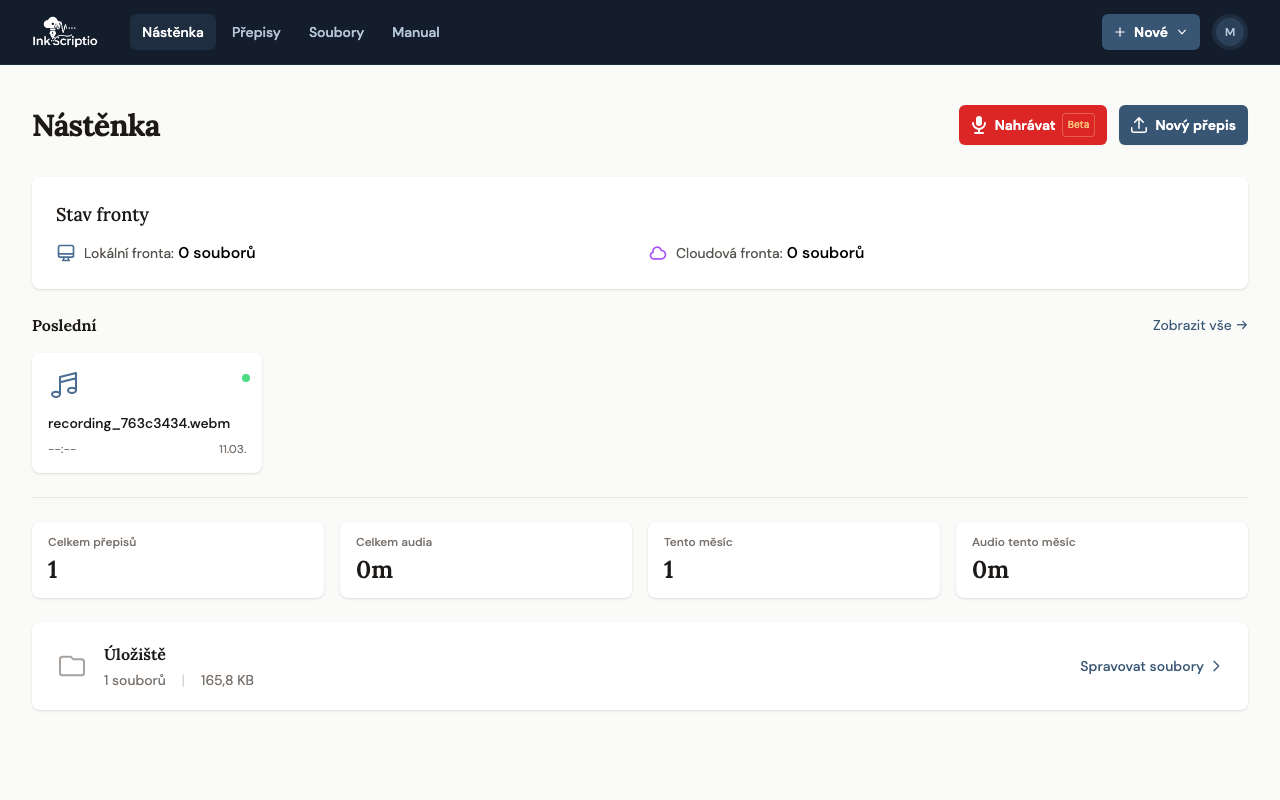
Task: Switch to the Přepisy tab
Action: click(x=256, y=32)
